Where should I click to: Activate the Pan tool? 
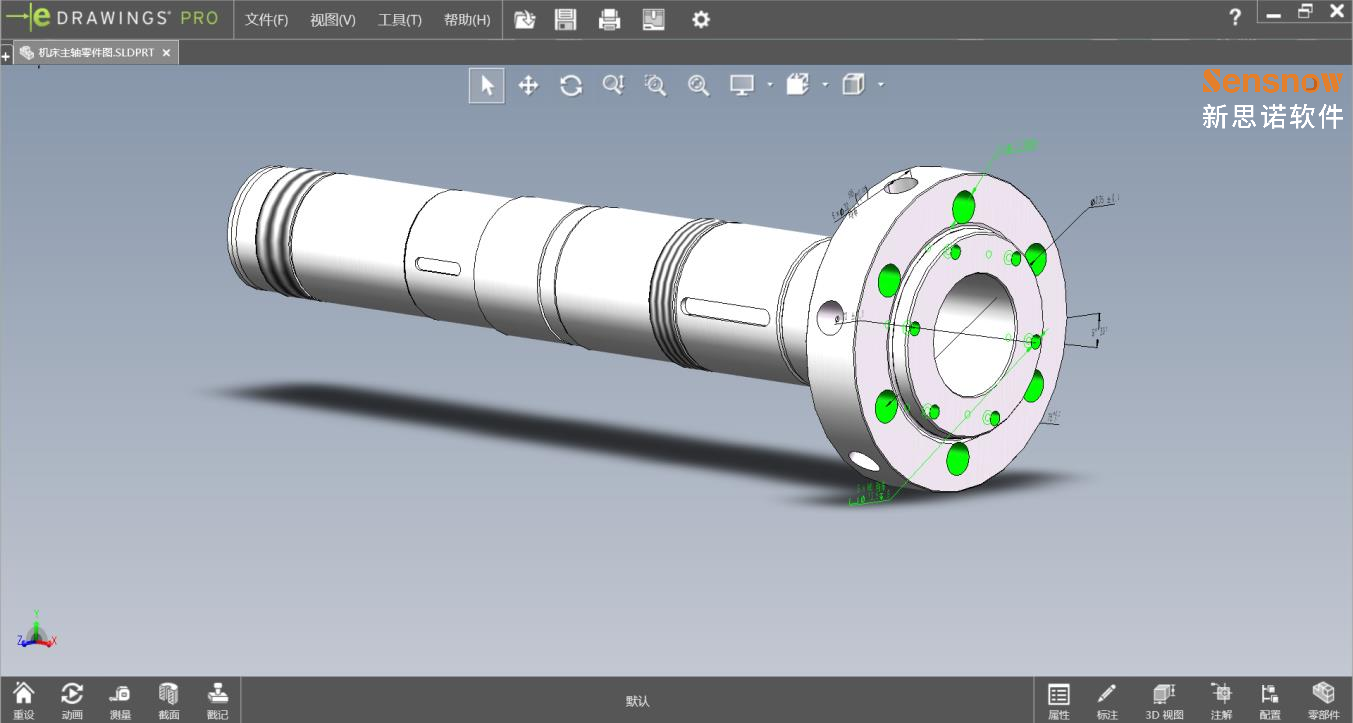[x=529, y=85]
